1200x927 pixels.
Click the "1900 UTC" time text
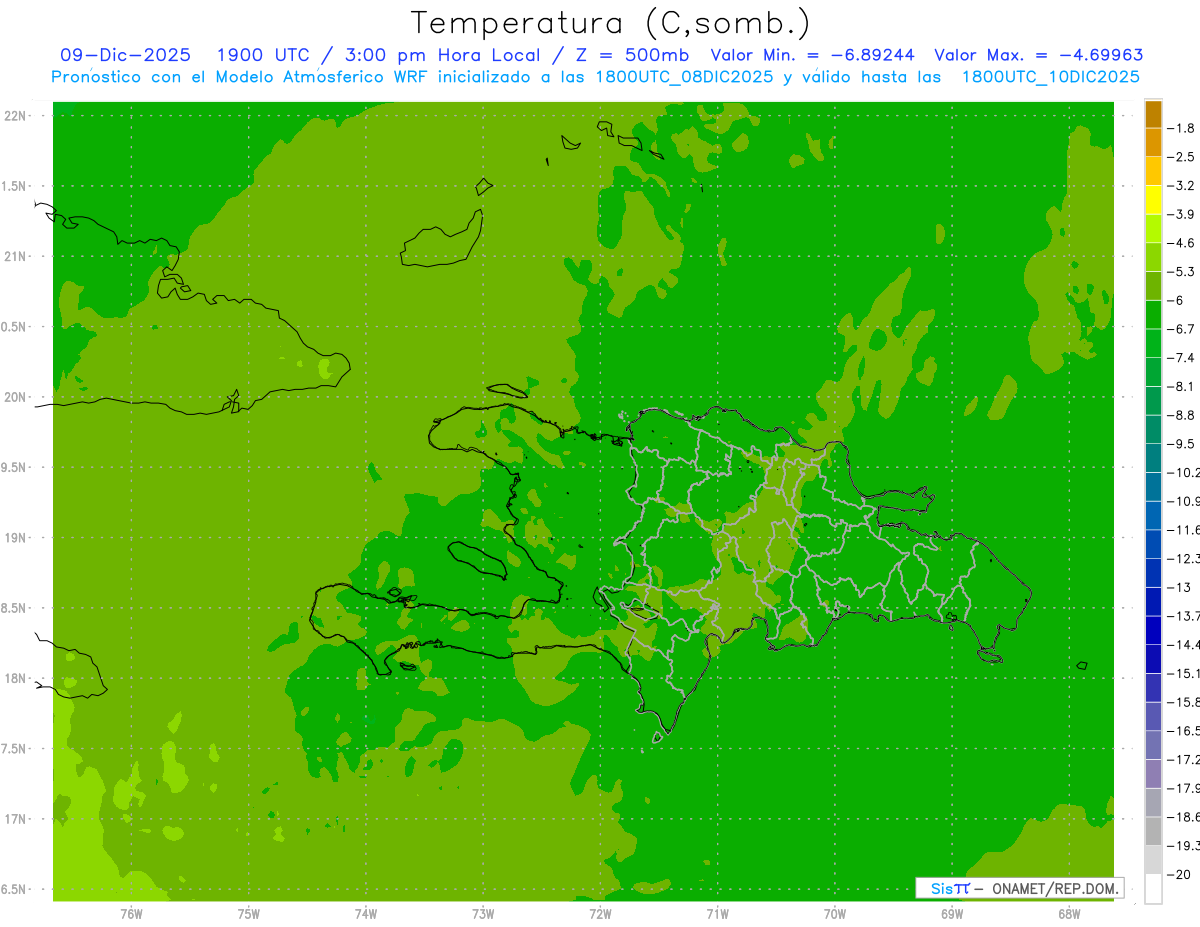pyautogui.click(x=262, y=55)
